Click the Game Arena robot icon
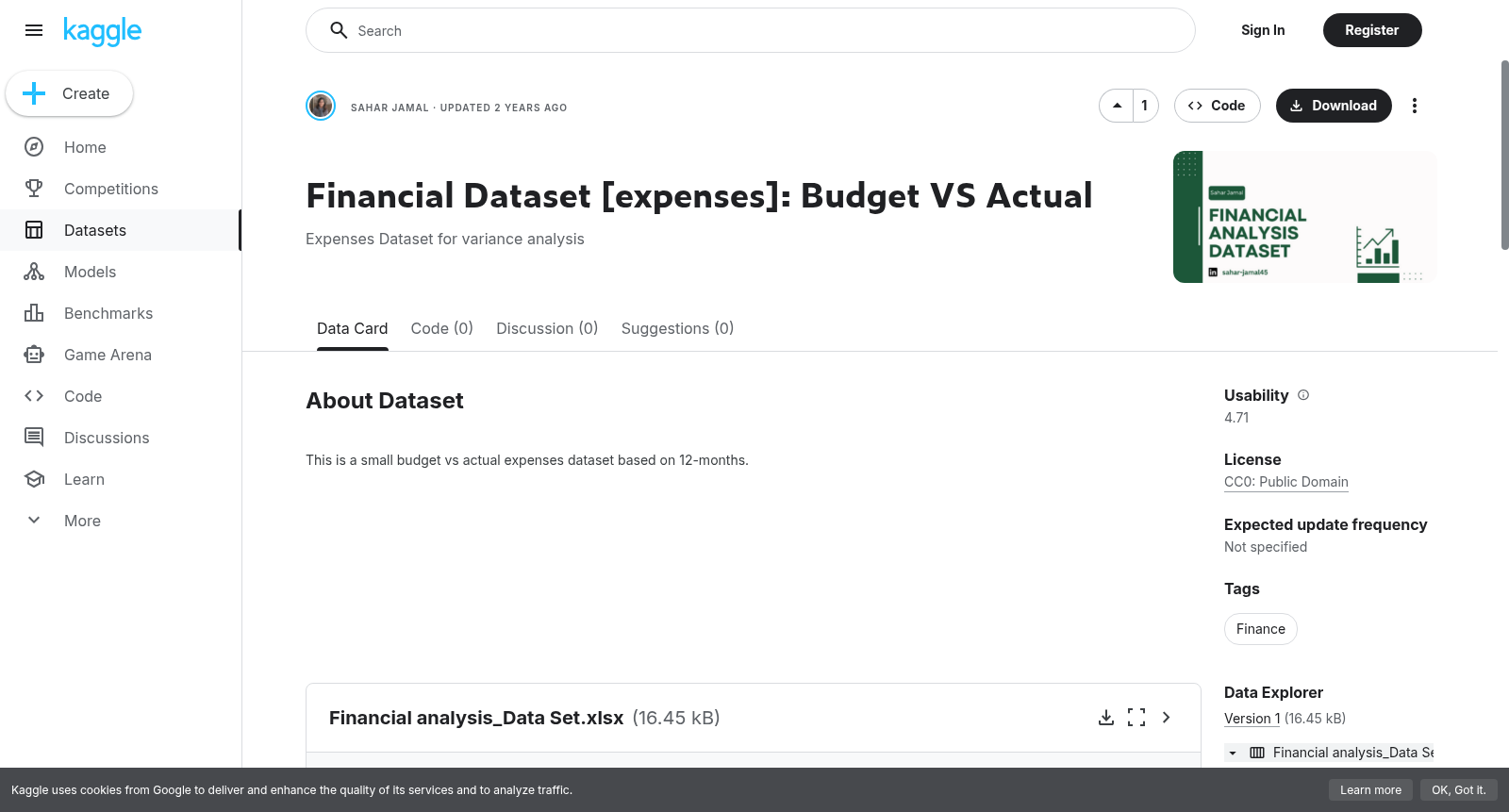 (34, 355)
